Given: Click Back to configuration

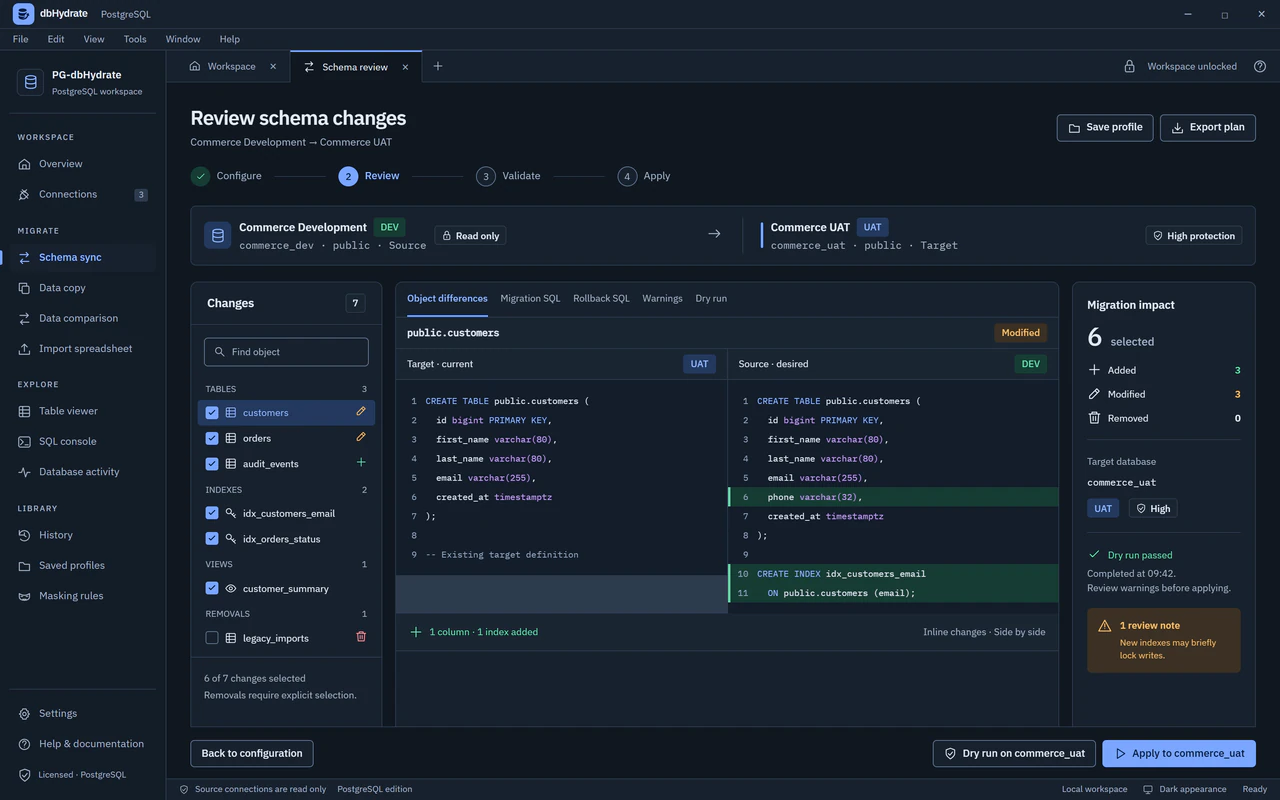Looking at the screenshot, I should coord(252,753).
